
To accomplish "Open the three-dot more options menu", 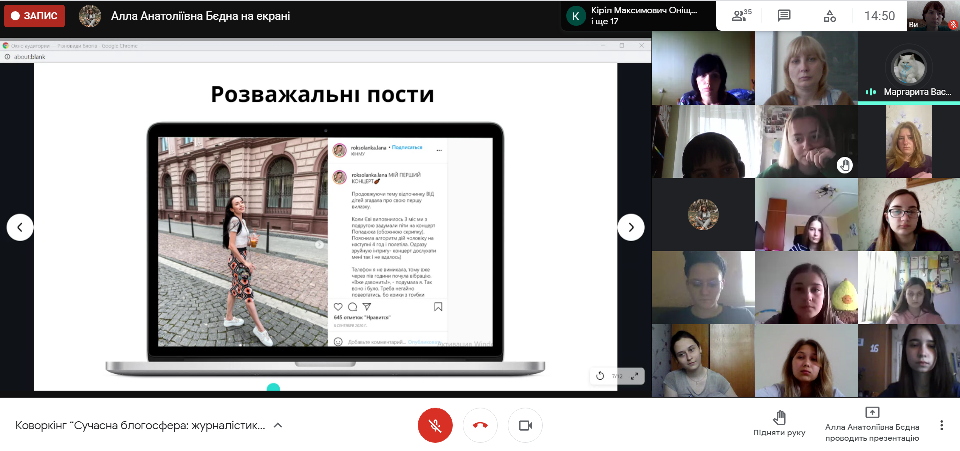I will 942,425.
